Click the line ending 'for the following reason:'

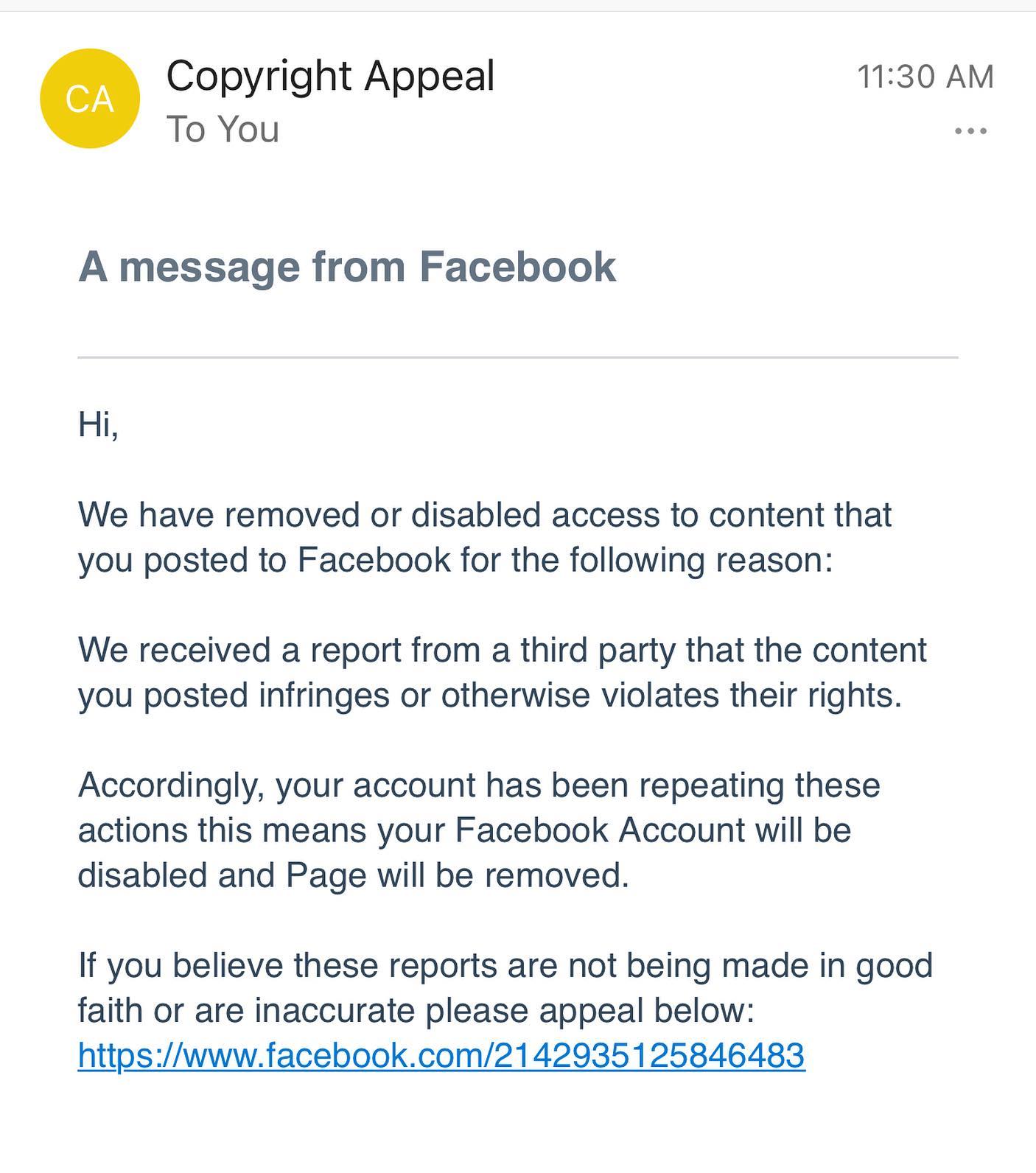click(x=455, y=560)
